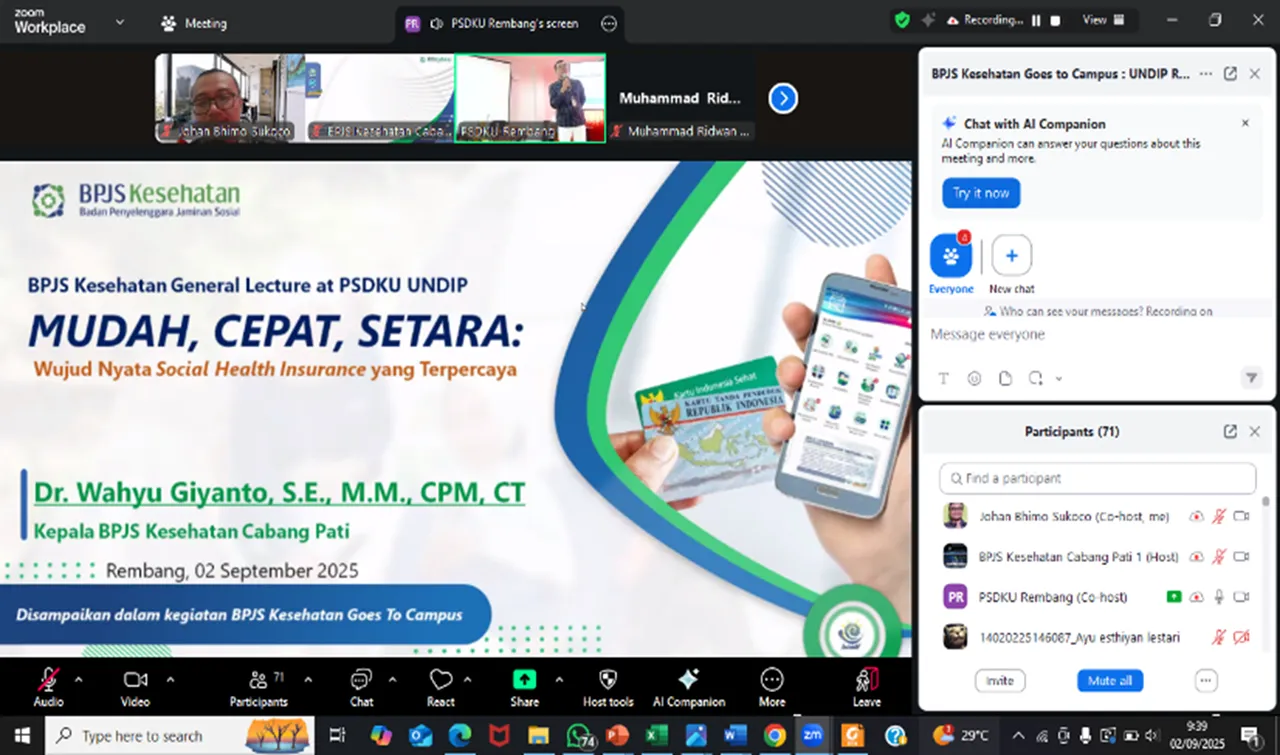The width and height of the screenshot is (1280, 755).
Task: Expand the chat send options chevron
Action: (1058, 378)
